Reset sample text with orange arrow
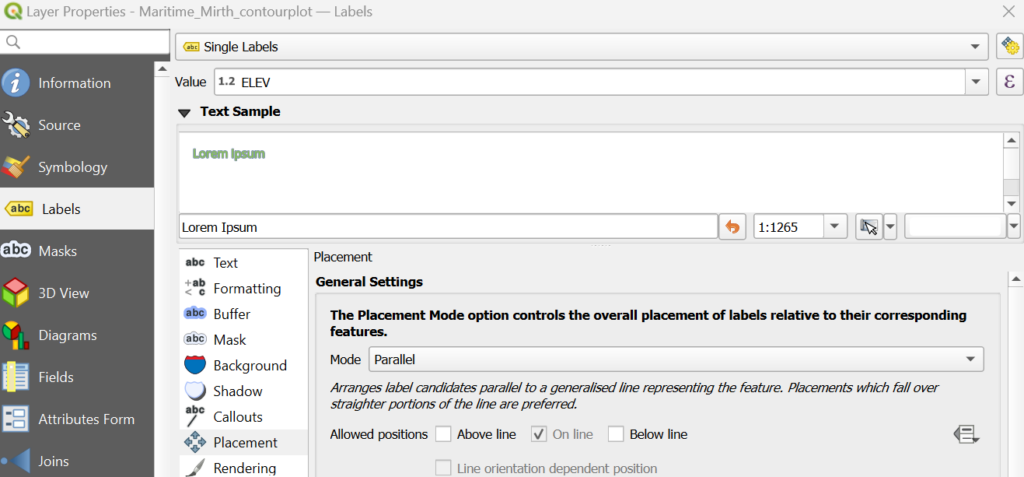 [x=733, y=227]
